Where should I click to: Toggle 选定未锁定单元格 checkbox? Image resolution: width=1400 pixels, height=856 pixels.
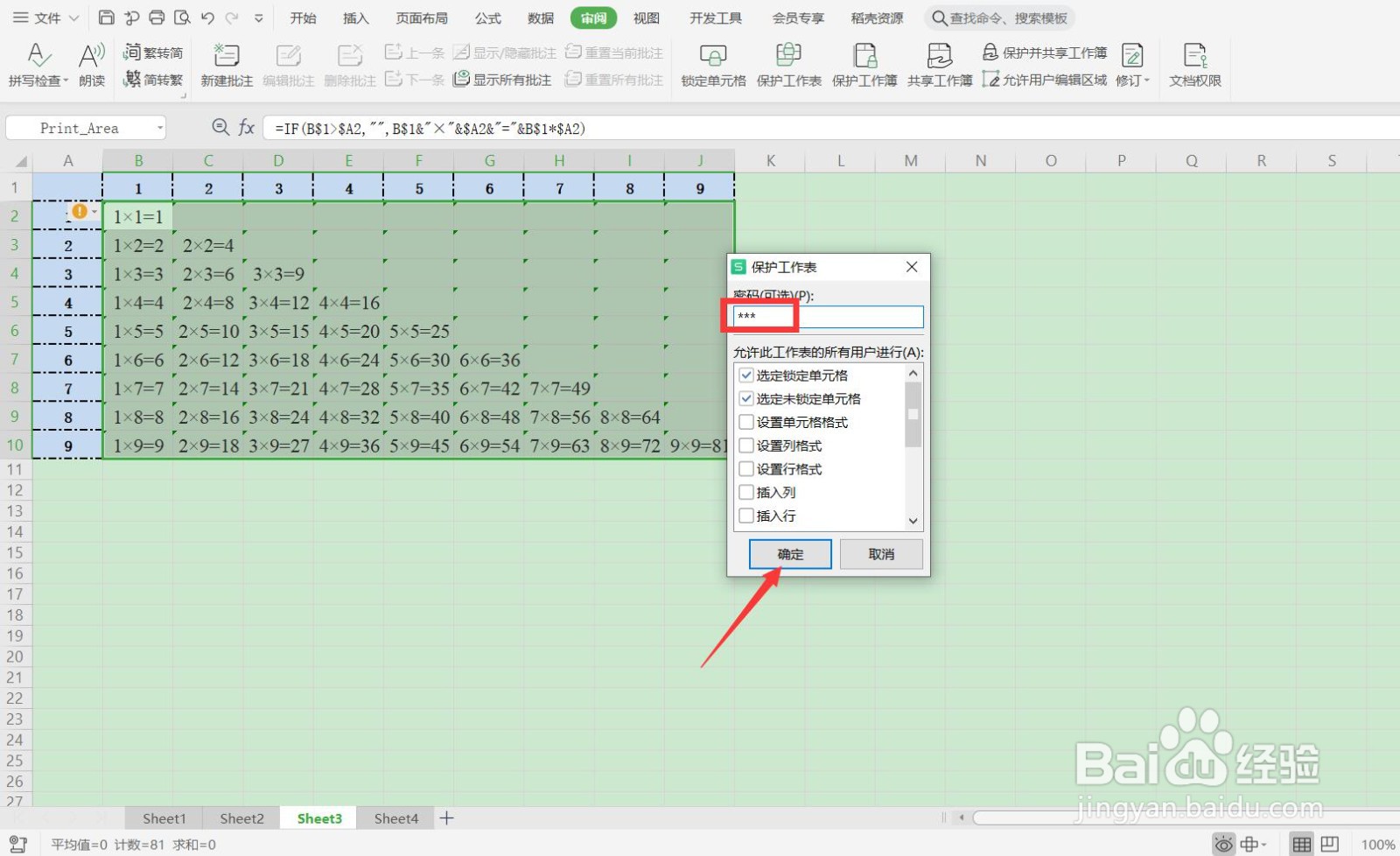click(746, 399)
